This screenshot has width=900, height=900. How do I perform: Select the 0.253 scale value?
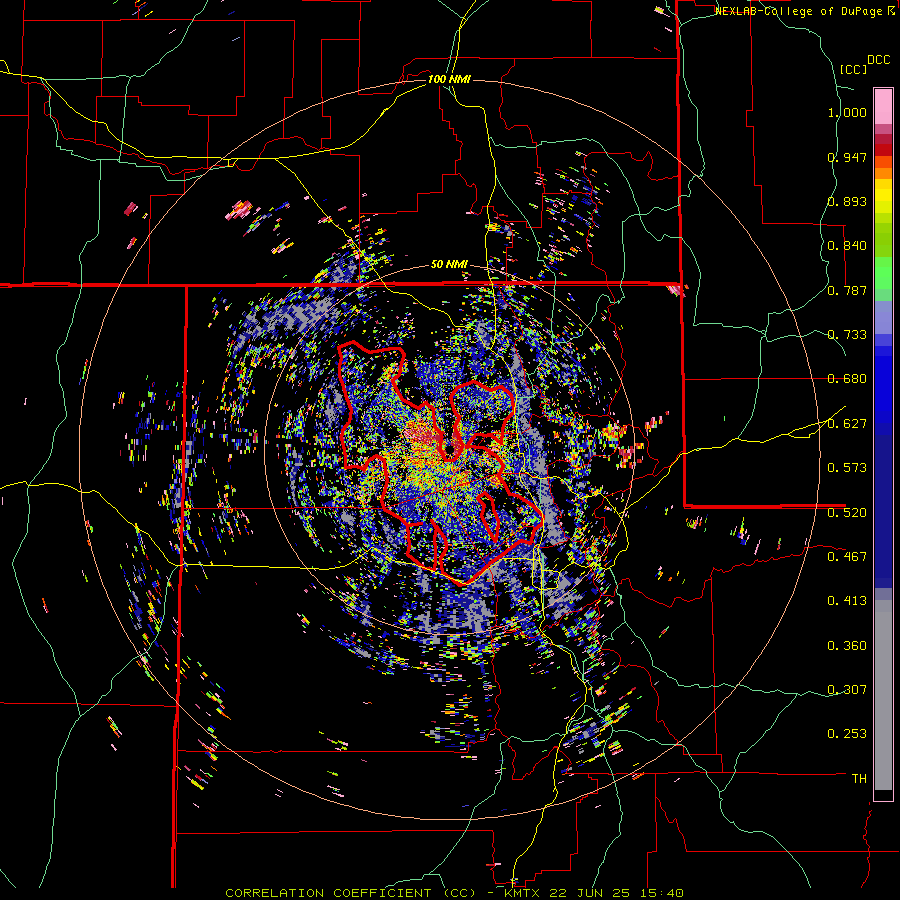847,734
